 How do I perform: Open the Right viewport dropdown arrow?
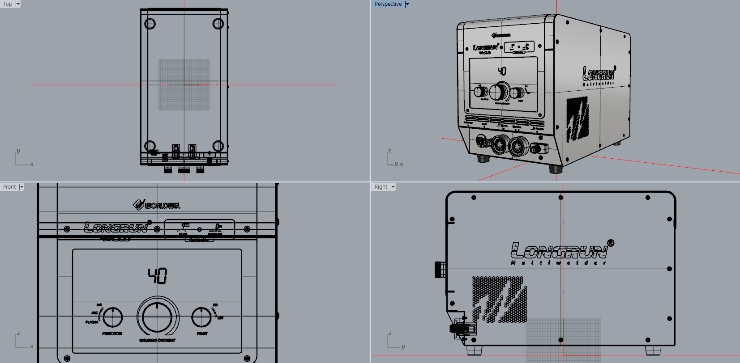point(393,187)
